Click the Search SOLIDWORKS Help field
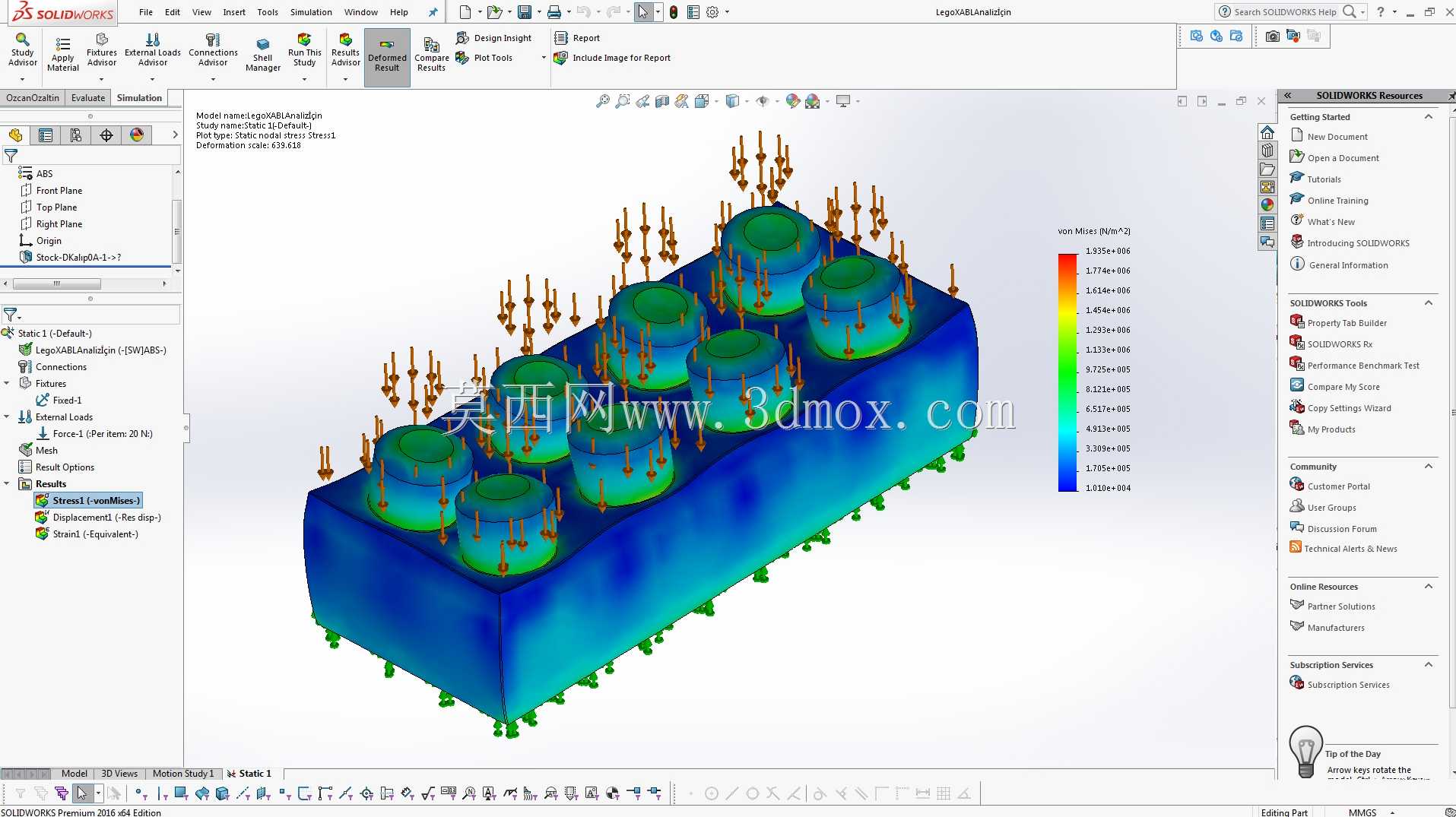The image size is (1456, 817). click(x=1285, y=11)
